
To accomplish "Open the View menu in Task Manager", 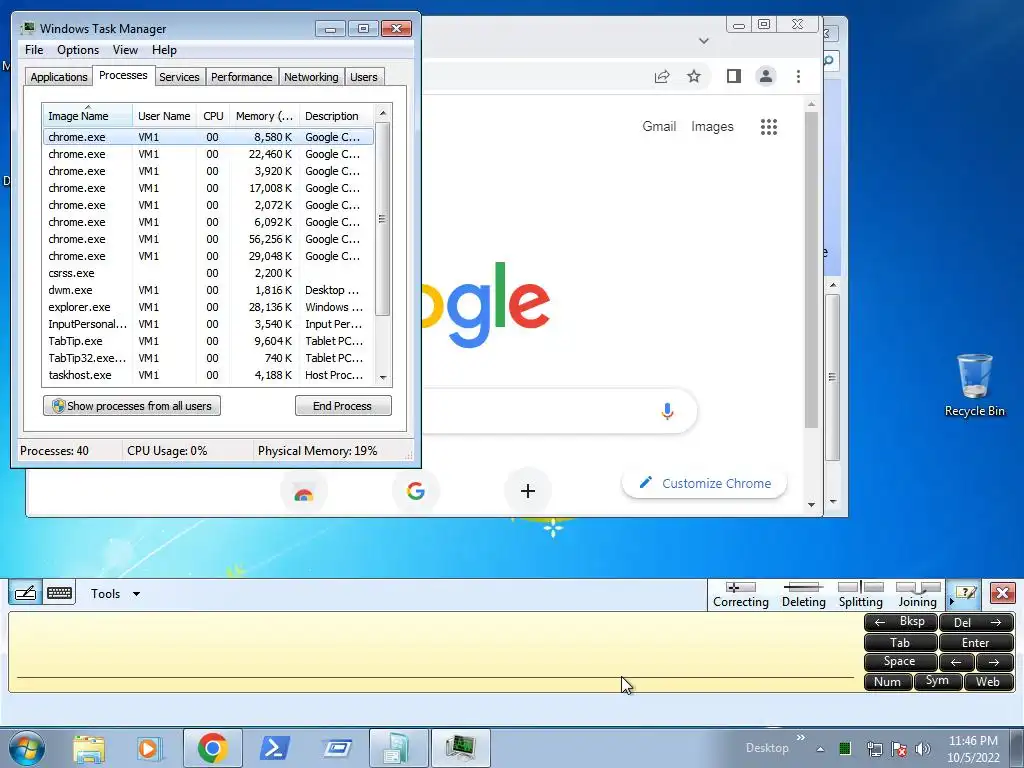I will 125,50.
